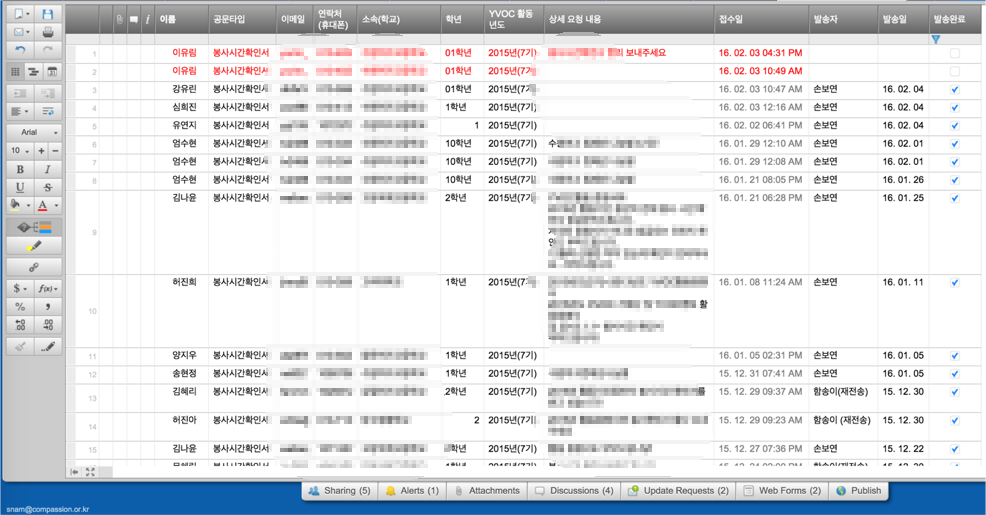Switch to Gantt view
This screenshot has height=515, width=986.
33,72
